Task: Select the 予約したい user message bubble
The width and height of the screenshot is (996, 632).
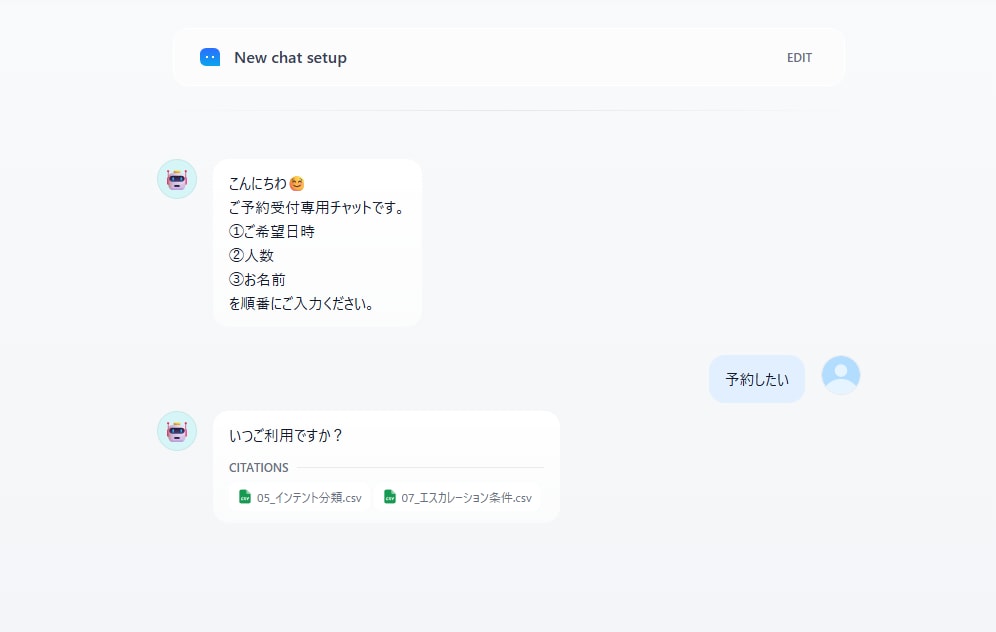Action: click(757, 379)
